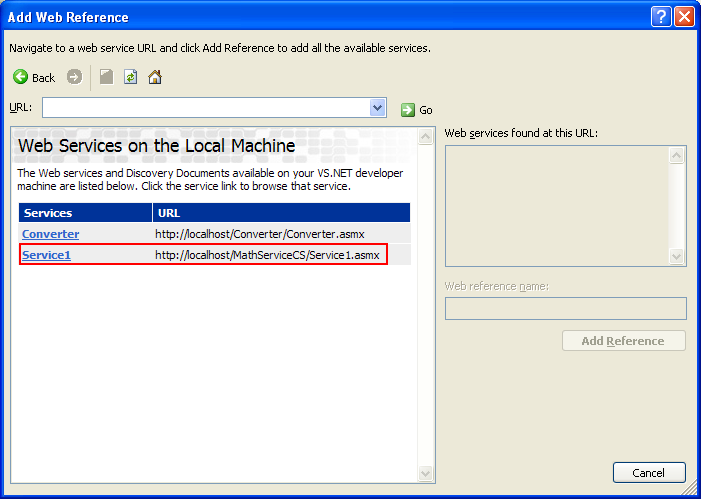Click the browser pane scroll up arrow
Screen dimensions: 701x499
click(x=426, y=136)
